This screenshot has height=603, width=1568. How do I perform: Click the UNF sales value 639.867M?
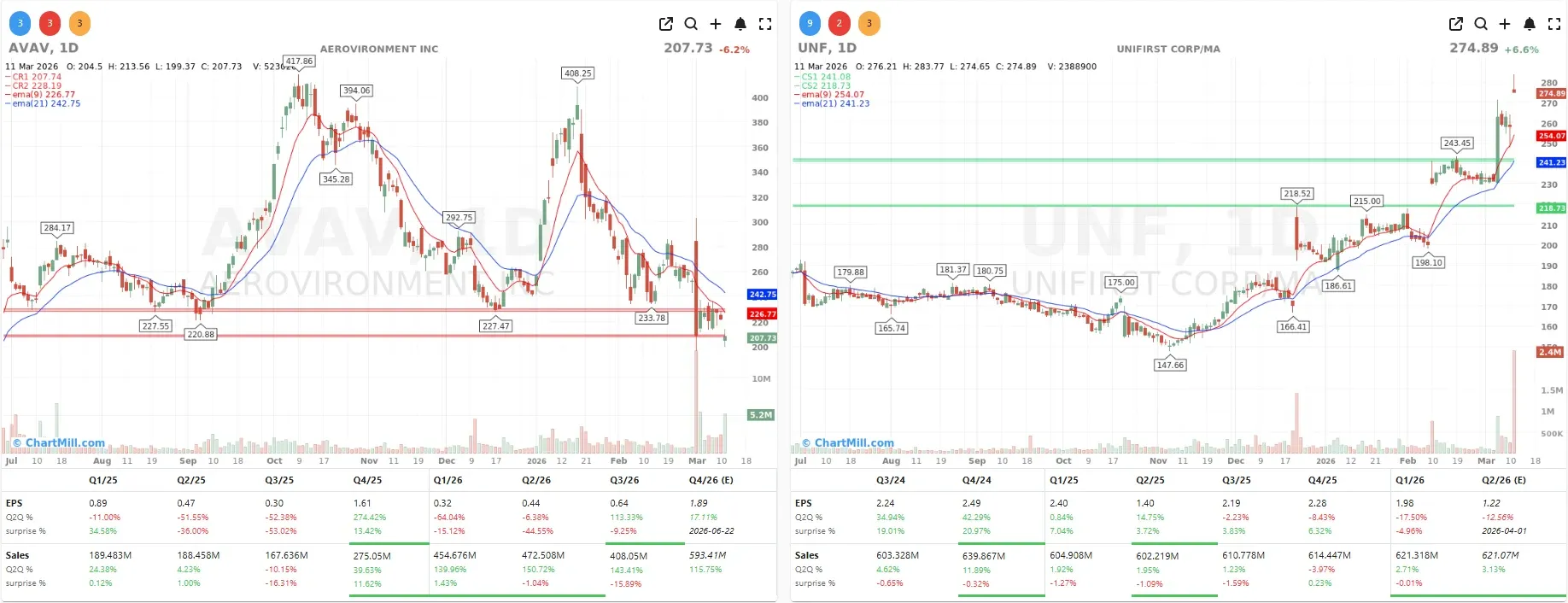(984, 556)
